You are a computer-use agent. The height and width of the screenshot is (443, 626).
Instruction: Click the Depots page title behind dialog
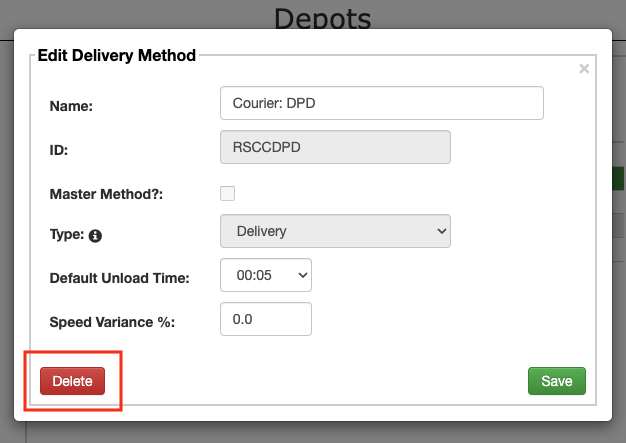(323, 18)
